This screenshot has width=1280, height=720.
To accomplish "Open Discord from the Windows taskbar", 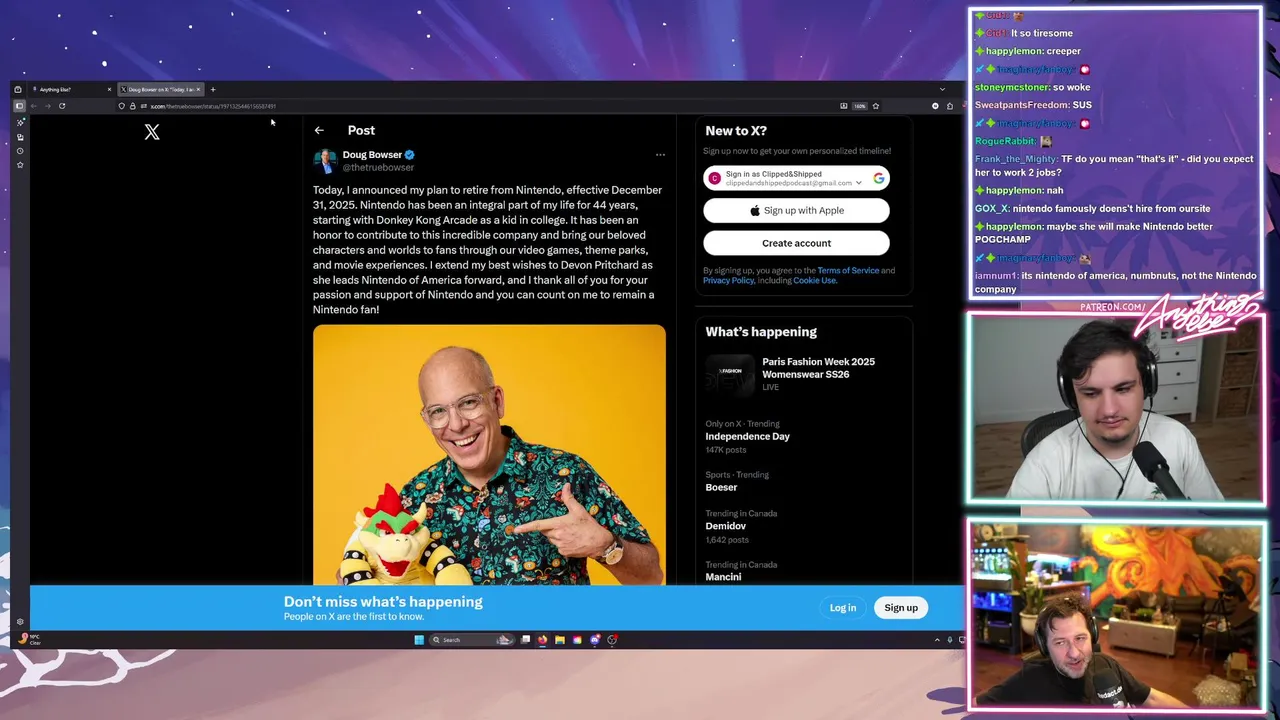I will pos(595,640).
